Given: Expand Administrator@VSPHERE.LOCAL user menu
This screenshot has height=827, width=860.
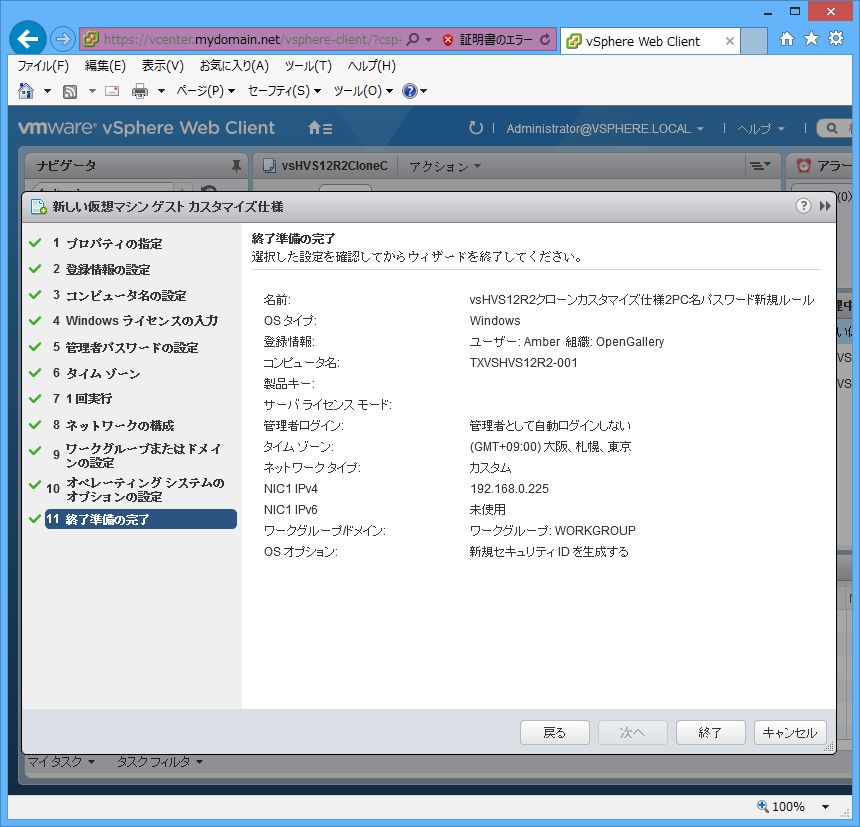Looking at the screenshot, I should point(605,129).
